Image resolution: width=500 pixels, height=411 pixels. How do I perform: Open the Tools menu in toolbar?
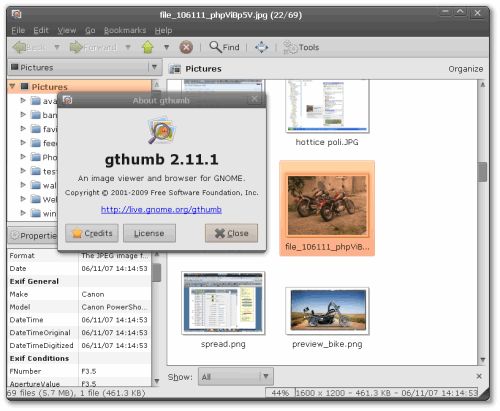click(301, 47)
